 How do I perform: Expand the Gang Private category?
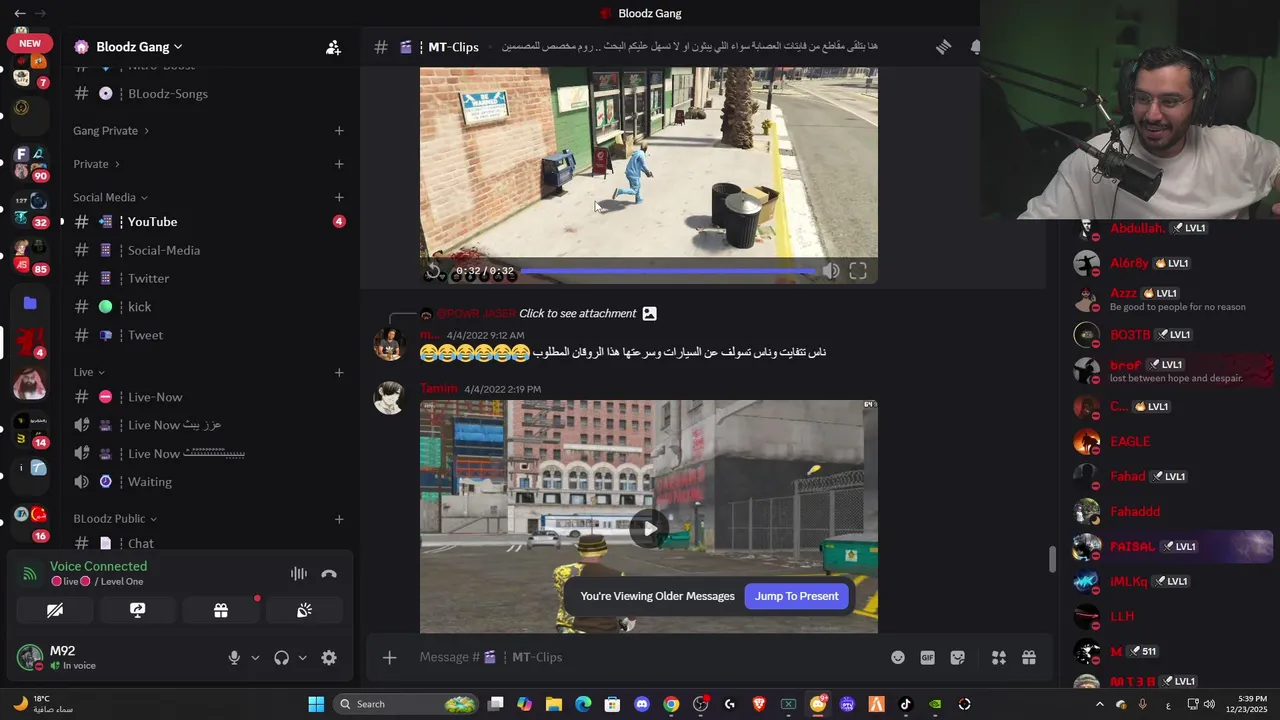point(111,131)
